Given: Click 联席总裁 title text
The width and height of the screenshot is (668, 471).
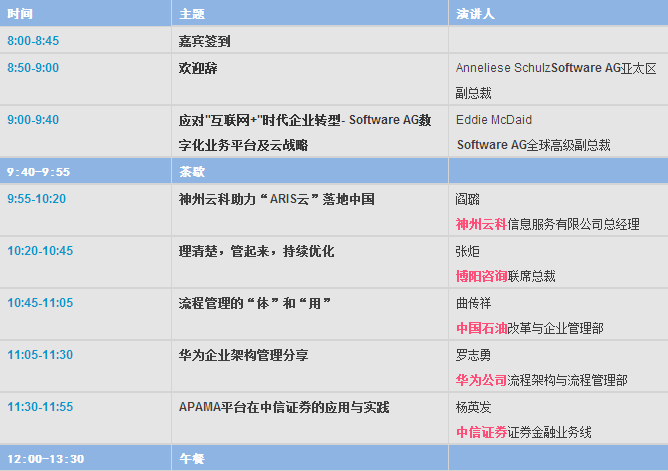Looking at the screenshot, I should pyautogui.click(x=531, y=276).
